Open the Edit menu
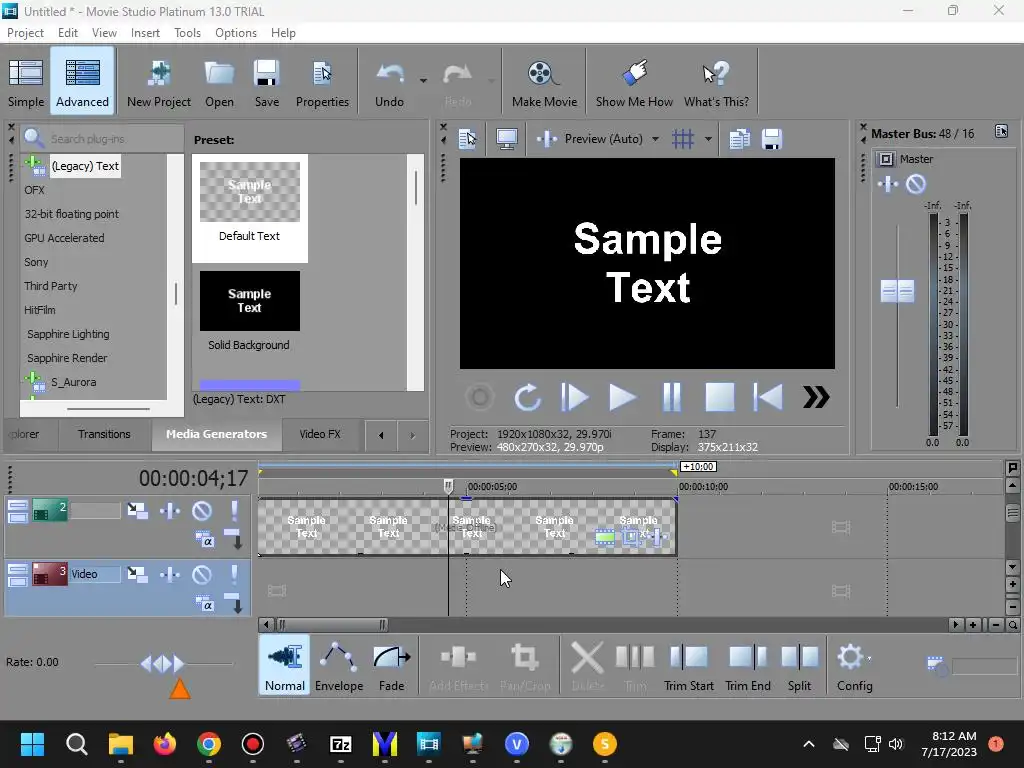The height and width of the screenshot is (768, 1024). (67, 33)
